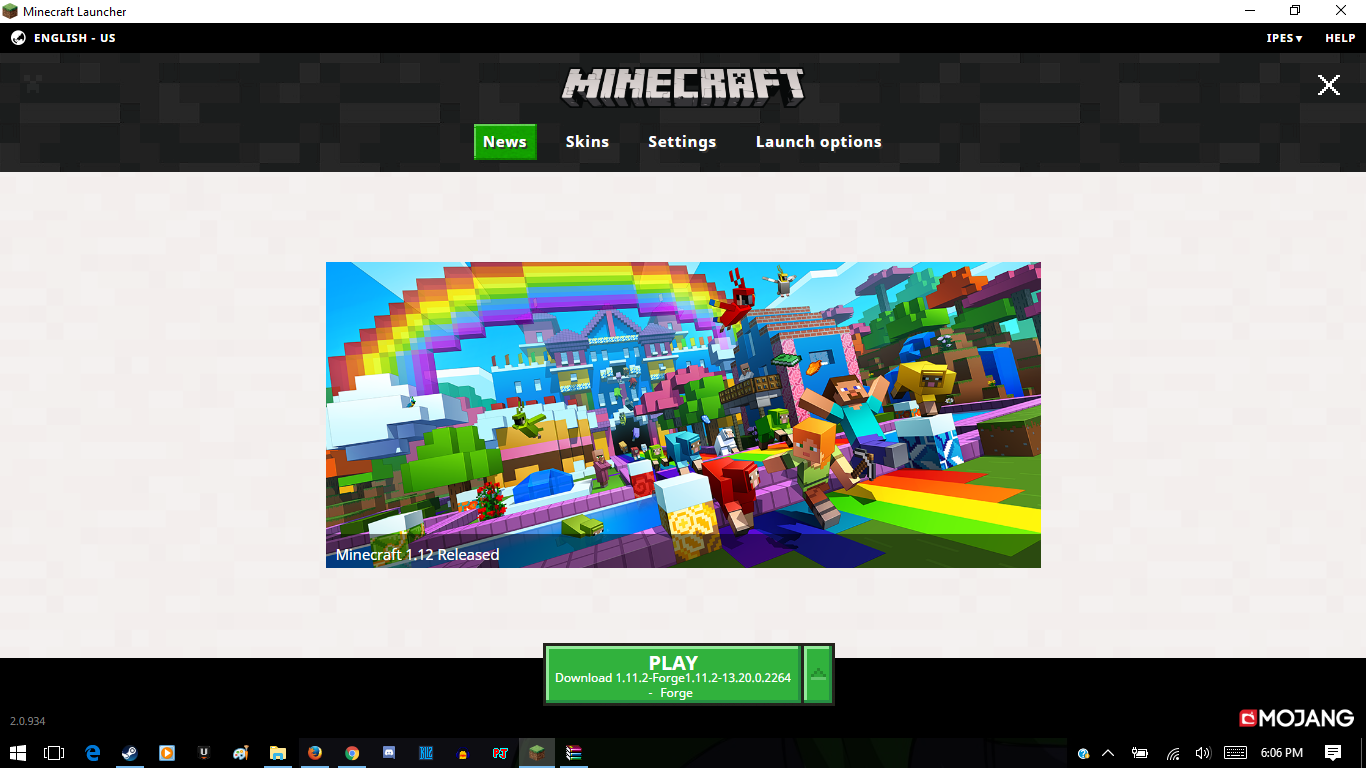Switch to Google Chrome in taskbar

pyautogui.click(x=352, y=753)
